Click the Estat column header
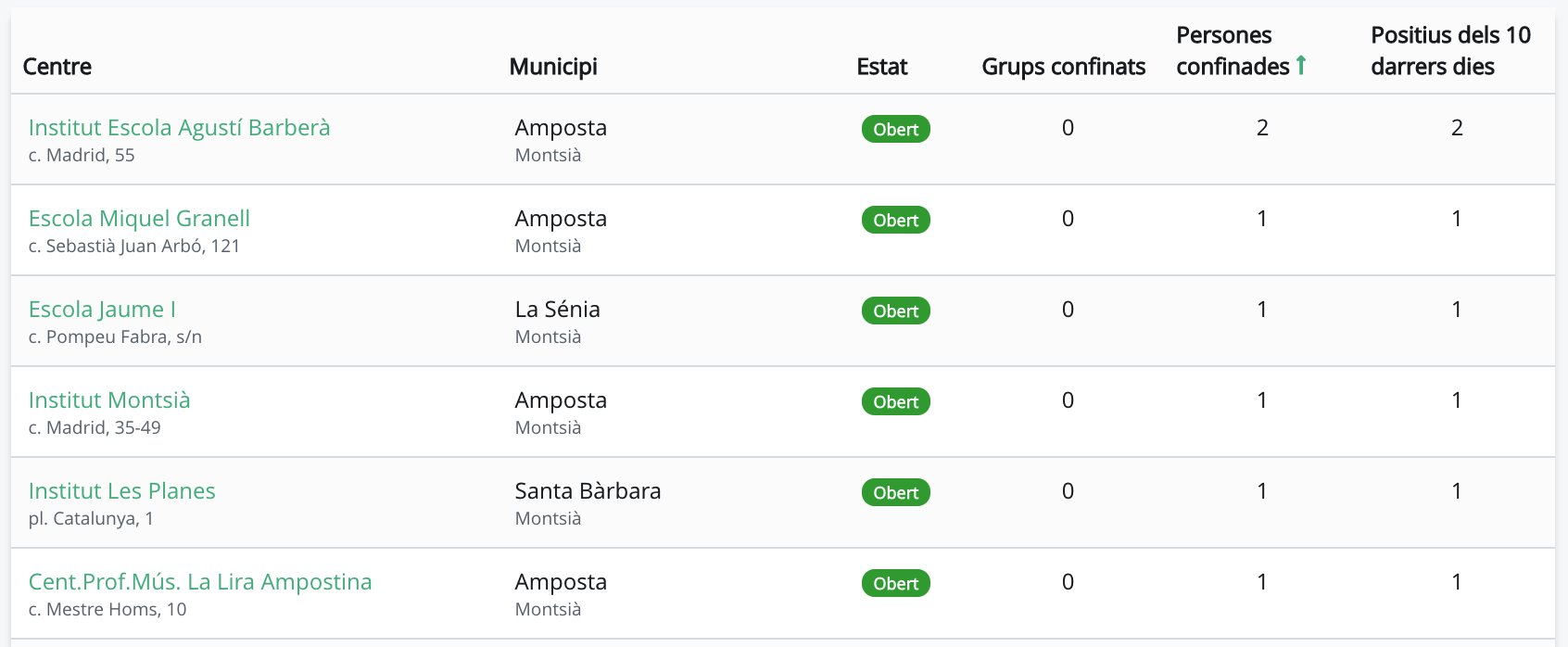1568x647 pixels. tap(882, 67)
